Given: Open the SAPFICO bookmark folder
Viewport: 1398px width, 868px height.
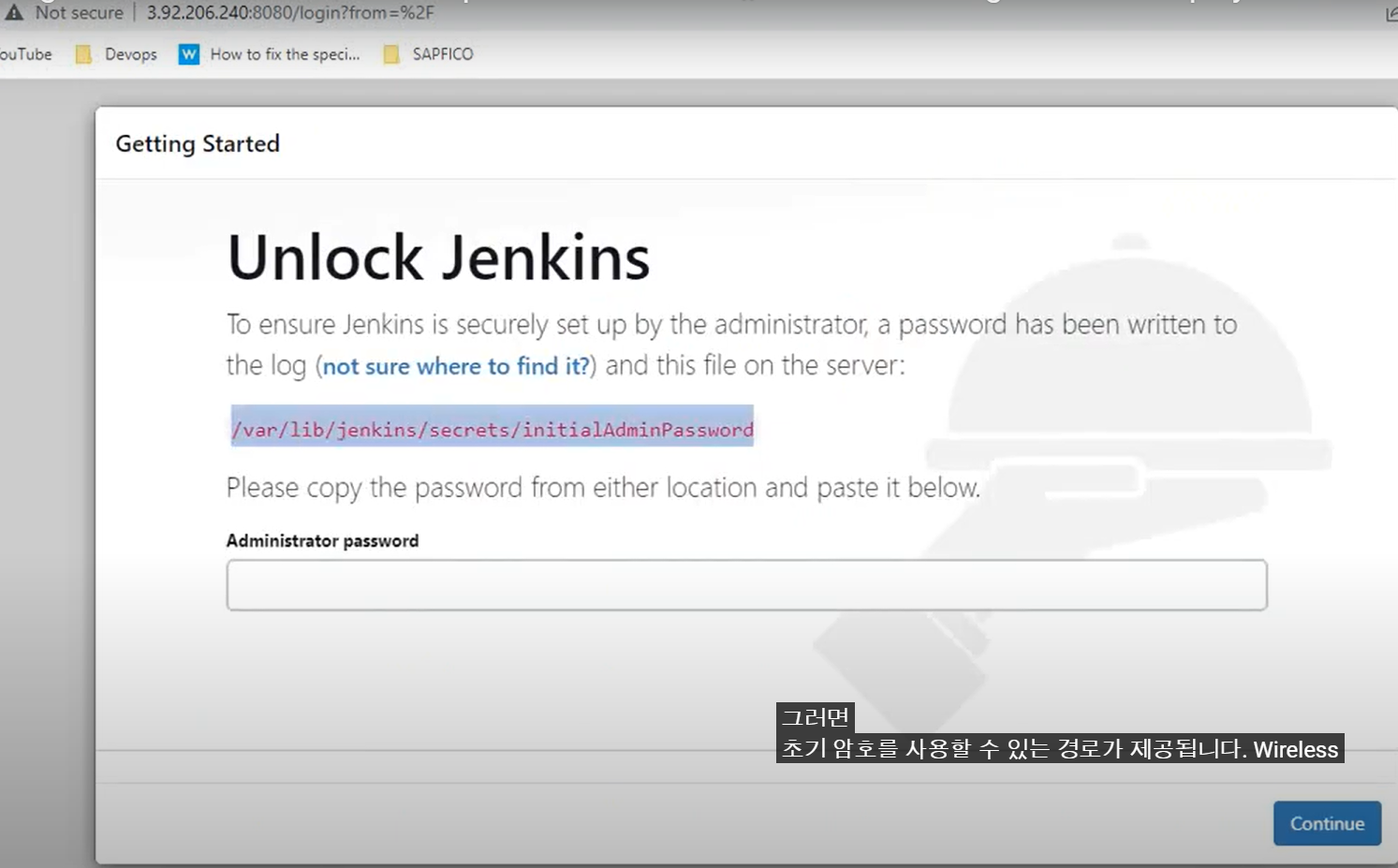Looking at the screenshot, I should (429, 54).
